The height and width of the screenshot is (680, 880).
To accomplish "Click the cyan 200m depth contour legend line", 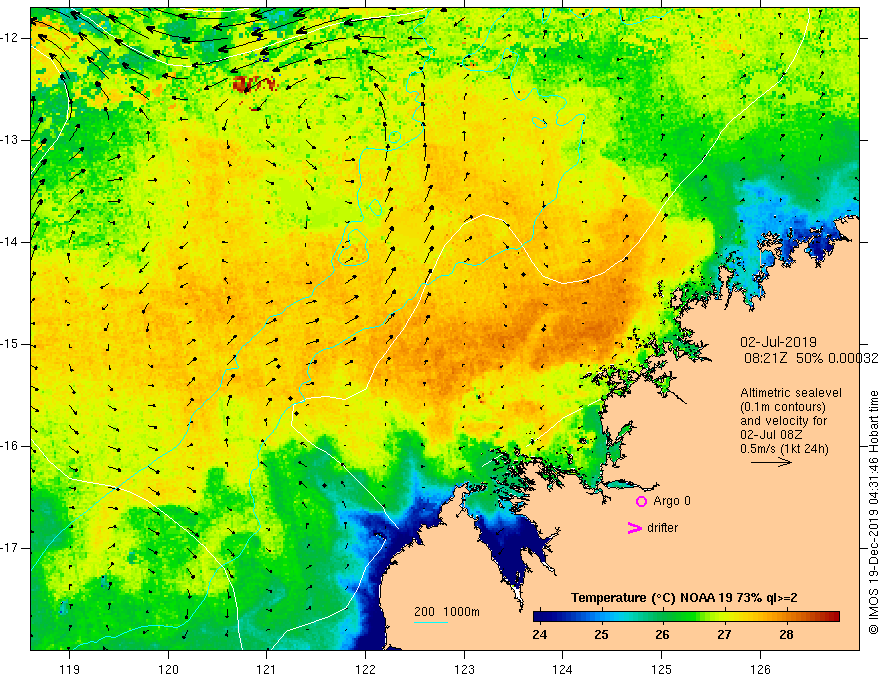I will point(431,622).
